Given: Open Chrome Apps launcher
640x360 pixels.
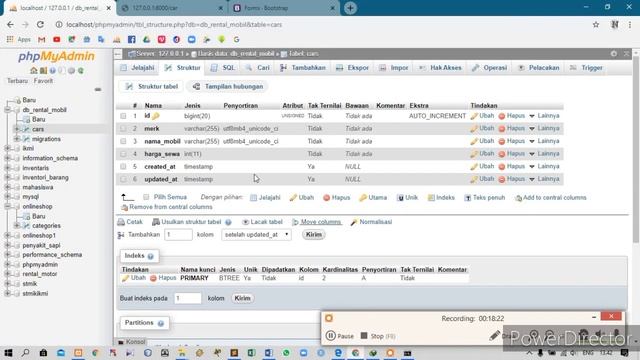Looking at the screenshot, I should [19, 40].
